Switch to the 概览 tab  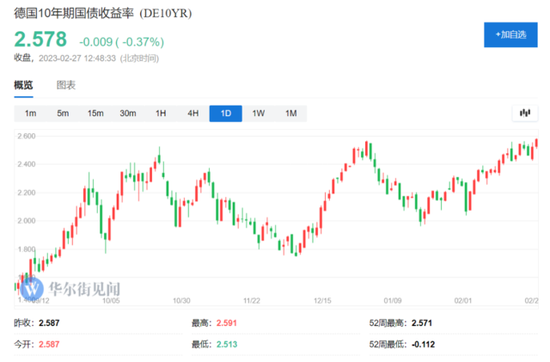pyautogui.click(x=24, y=85)
